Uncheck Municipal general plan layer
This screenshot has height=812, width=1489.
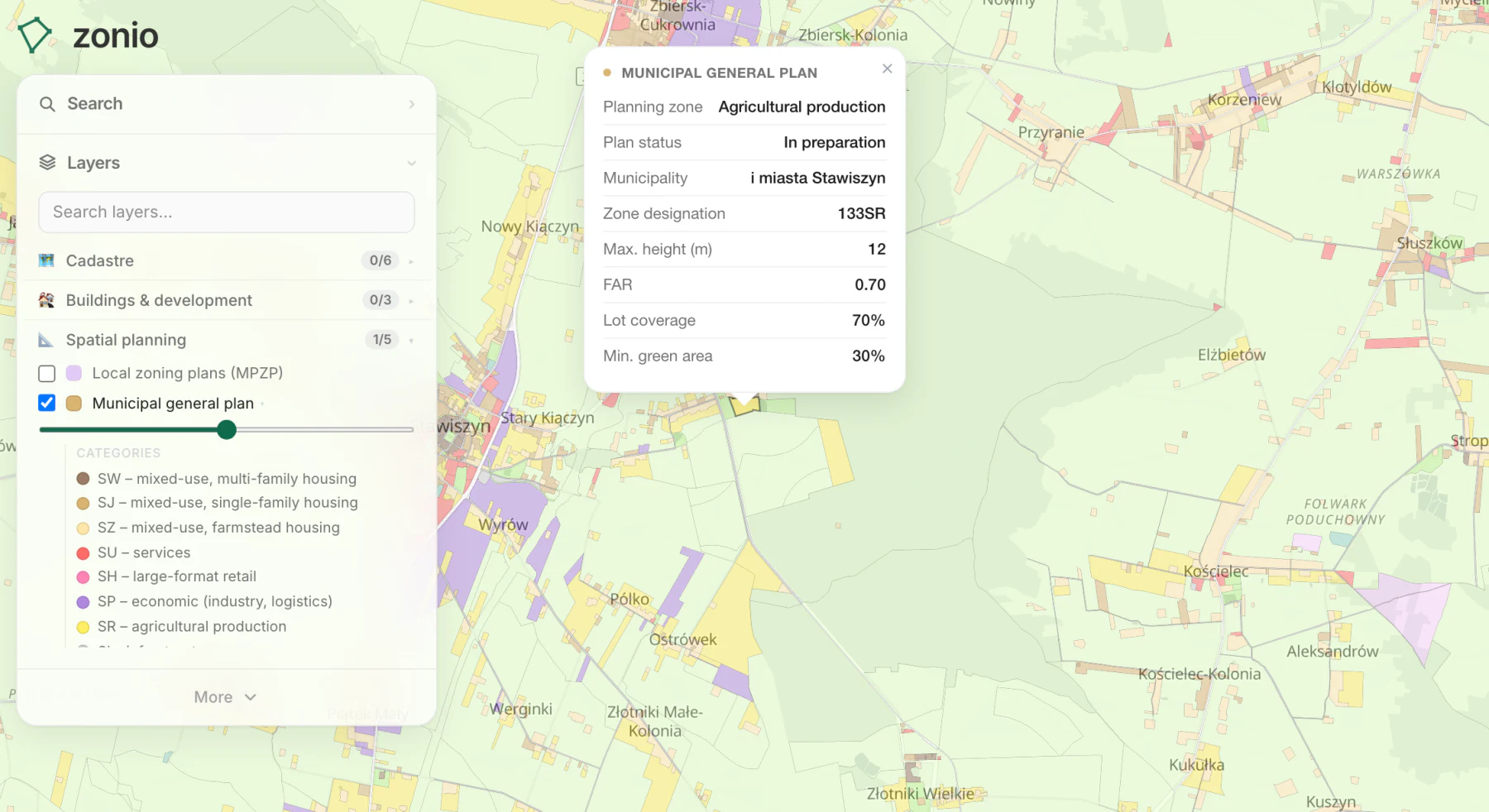coord(47,403)
